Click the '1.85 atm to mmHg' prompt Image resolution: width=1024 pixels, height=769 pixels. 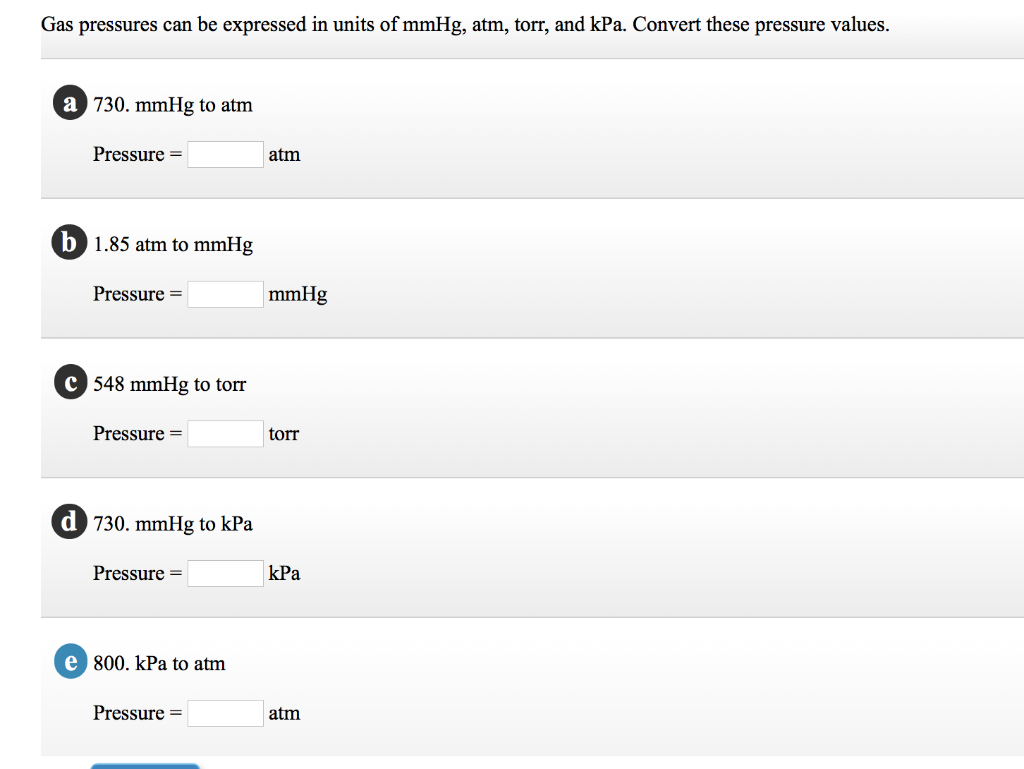click(173, 245)
